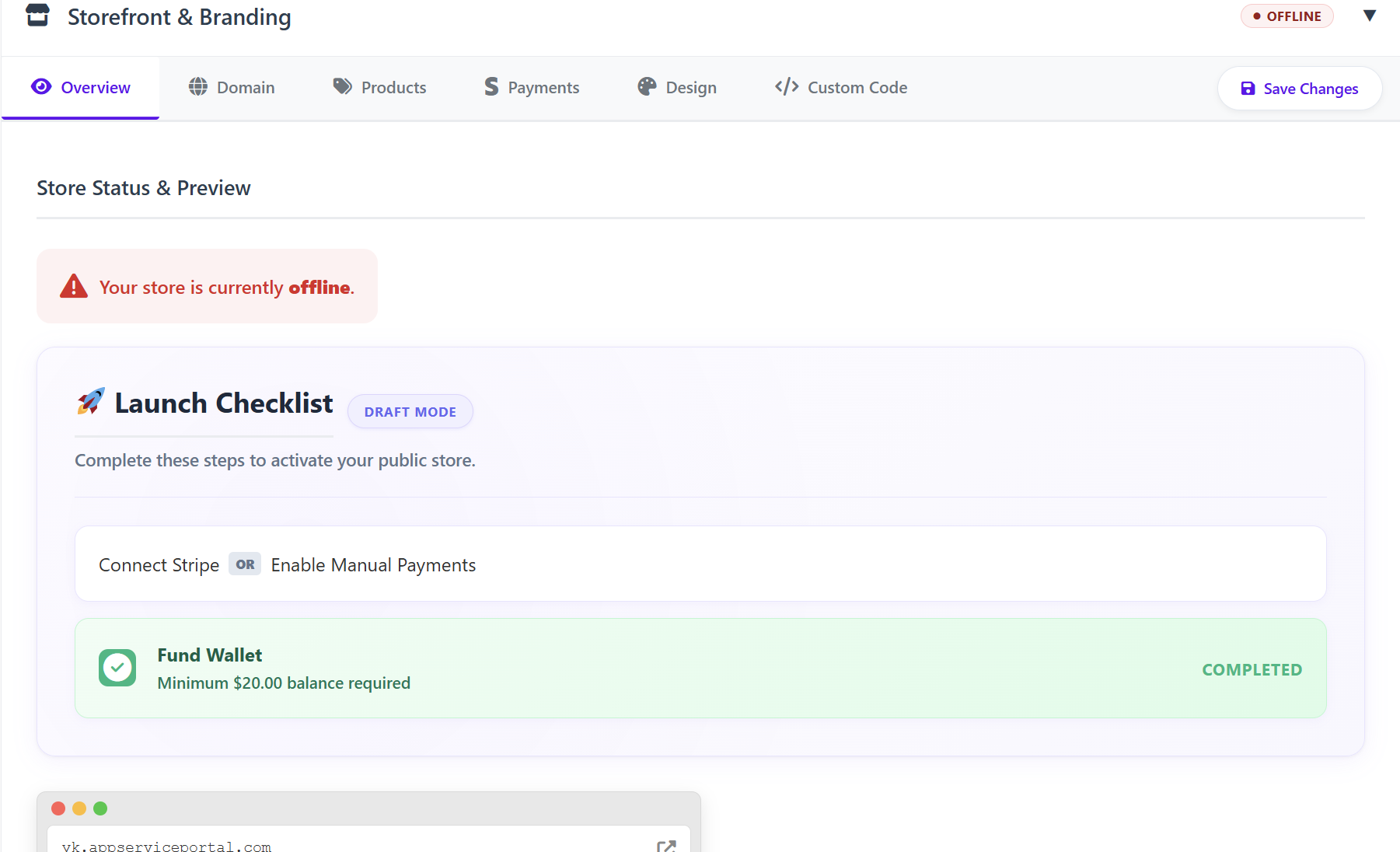Toggle the Fund Wallet green checkbox
The height and width of the screenshot is (852, 1400).
point(117,668)
